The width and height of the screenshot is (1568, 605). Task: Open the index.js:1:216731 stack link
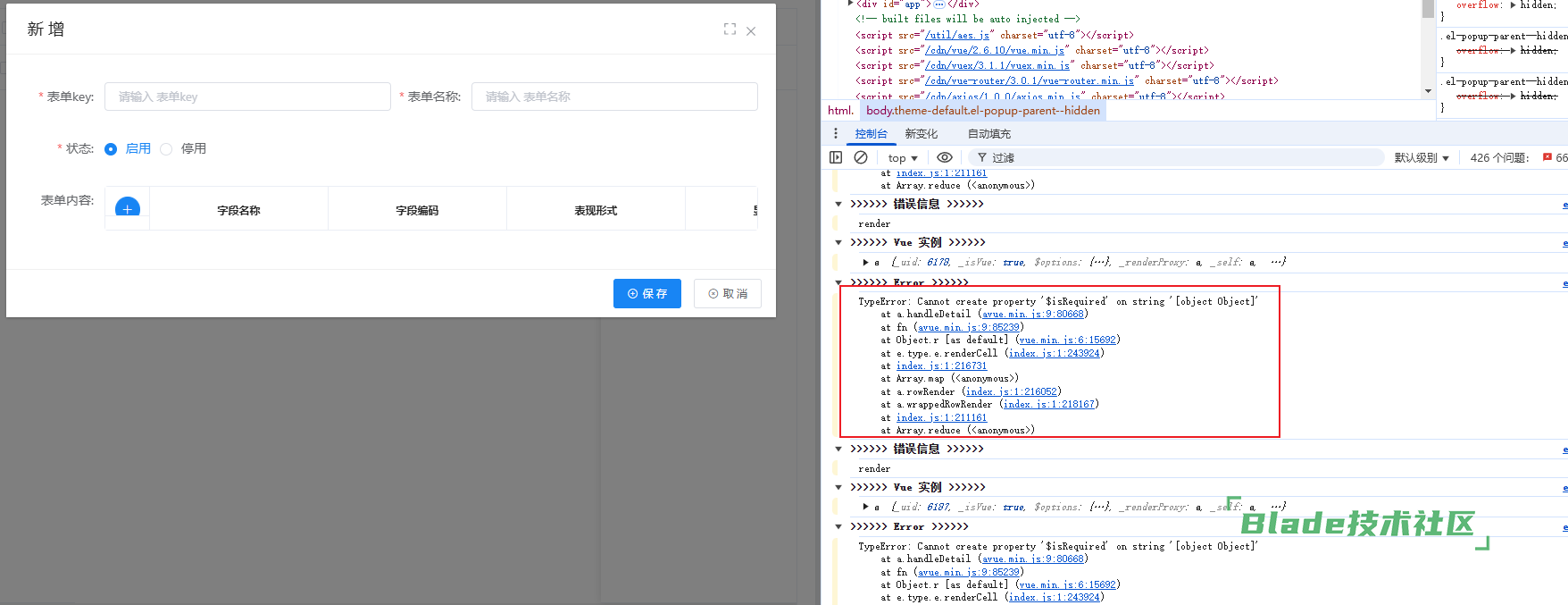click(x=941, y=366)
